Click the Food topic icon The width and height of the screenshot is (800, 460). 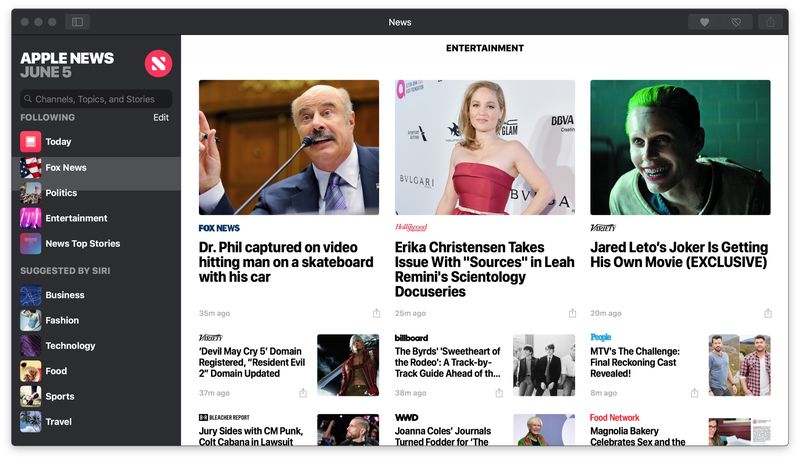[31, 371]
